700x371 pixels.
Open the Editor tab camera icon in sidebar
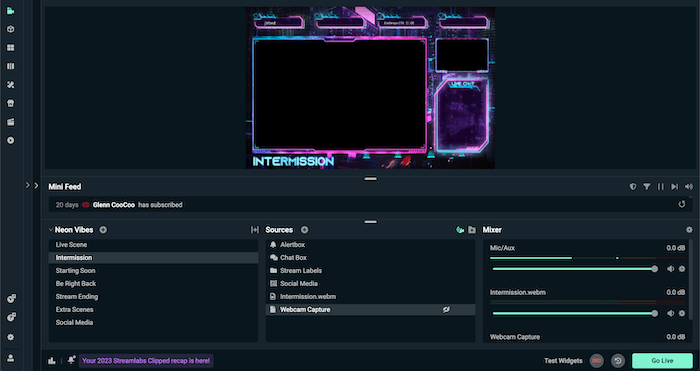click(x=10, y=11)
